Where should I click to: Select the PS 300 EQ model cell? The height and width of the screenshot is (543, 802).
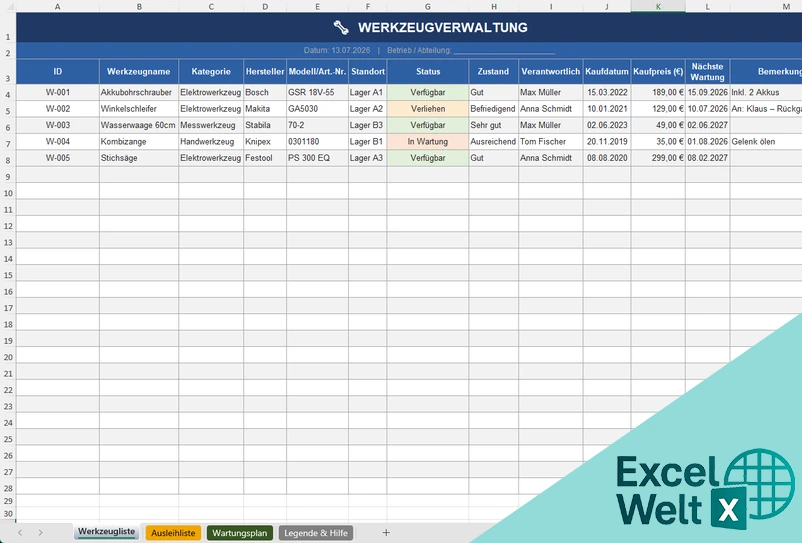click(x=318, y=158)
